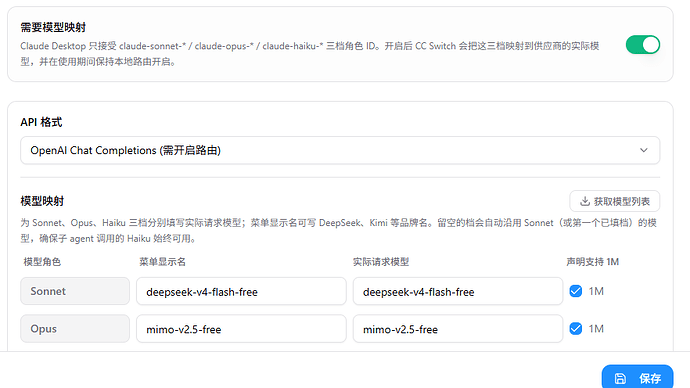690x388 pixels.
Task: Click the 声明支持 1M column header
Action: (592, 262)
